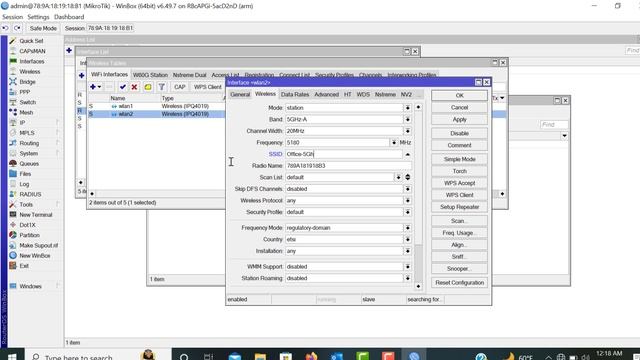Screen dimensions: 640x360
Task: Click the undo arrow in top toolbar
Action: [x=5, y=28]
